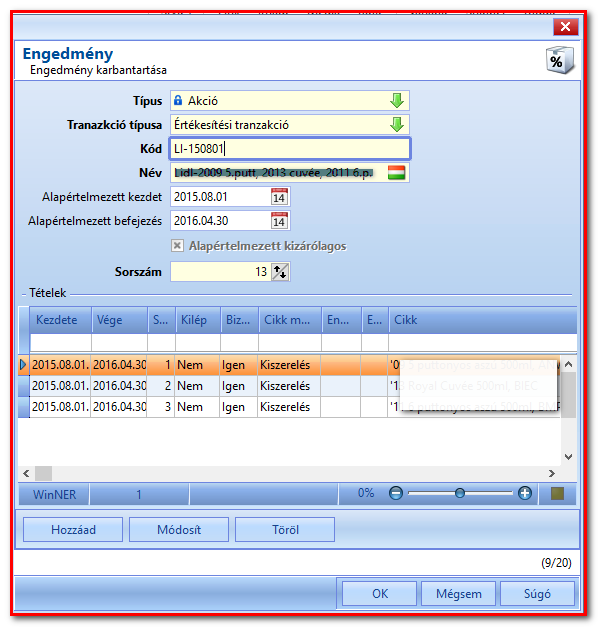Click the Hozzáad button

pos(73,530)
